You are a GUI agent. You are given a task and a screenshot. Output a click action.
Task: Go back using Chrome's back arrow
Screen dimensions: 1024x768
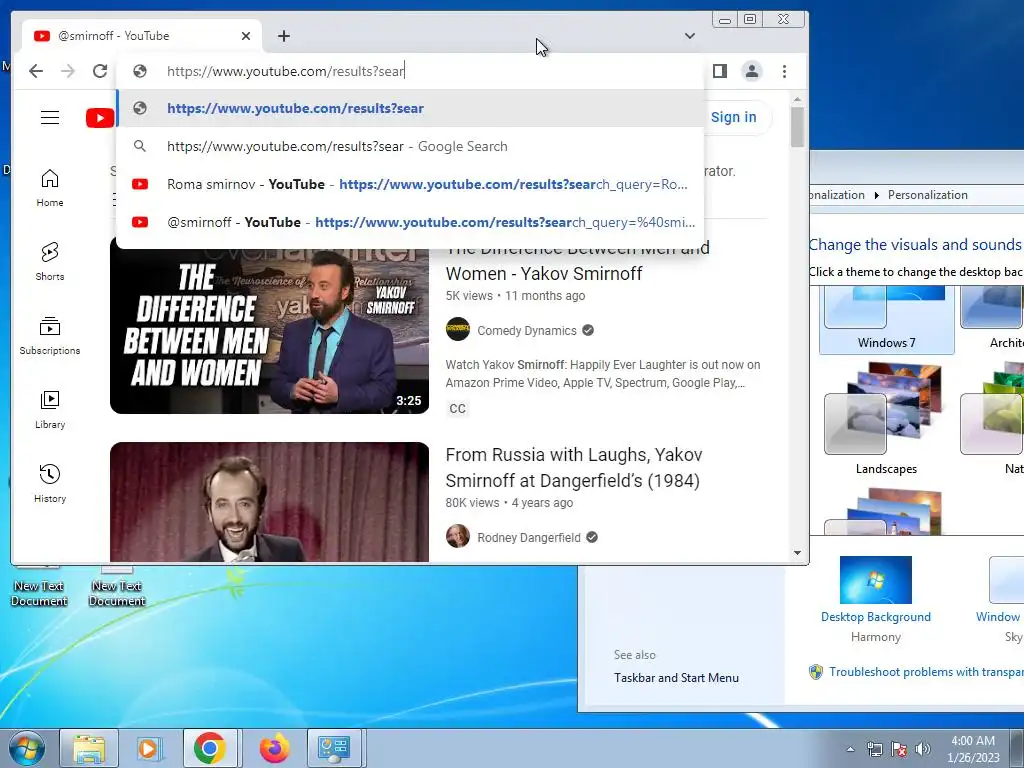36,71
